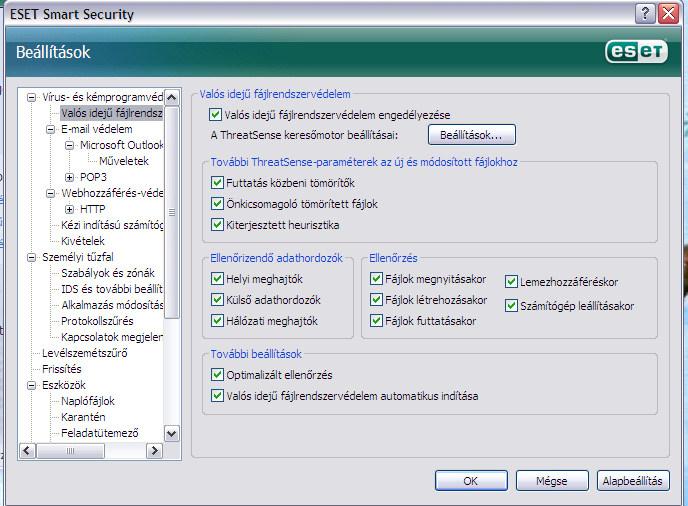Open Kapcsolatok megjelenítése tree item
This screenshot has width=688, height=506.
click(112, 337)
